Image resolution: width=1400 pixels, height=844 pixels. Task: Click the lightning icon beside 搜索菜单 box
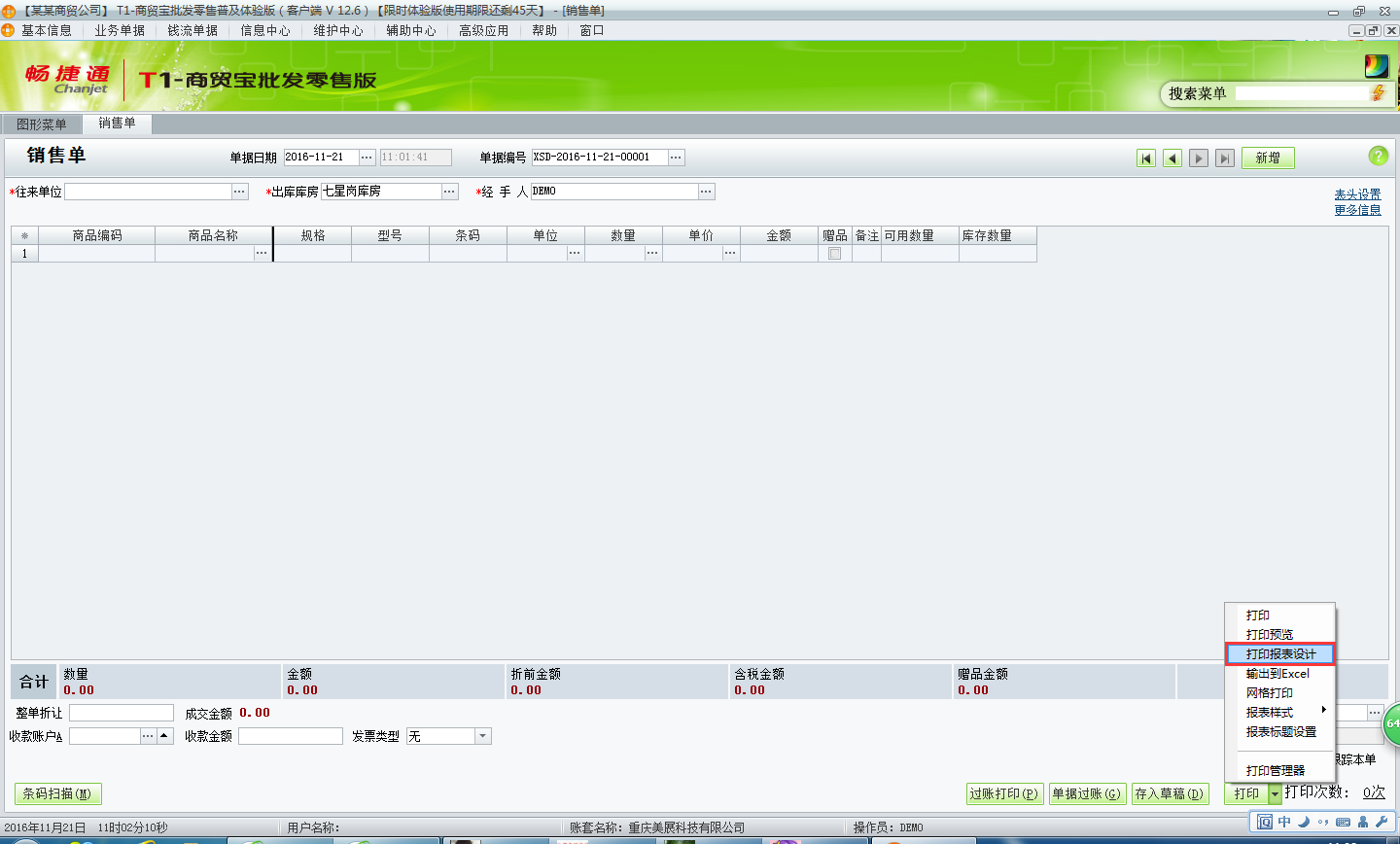point(1379,93)
